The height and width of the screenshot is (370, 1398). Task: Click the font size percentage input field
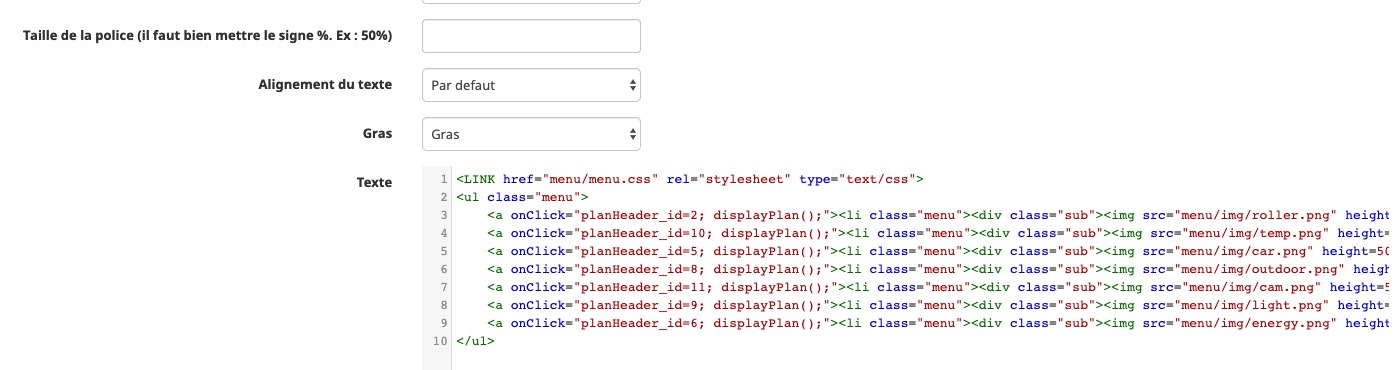point(531,36)
